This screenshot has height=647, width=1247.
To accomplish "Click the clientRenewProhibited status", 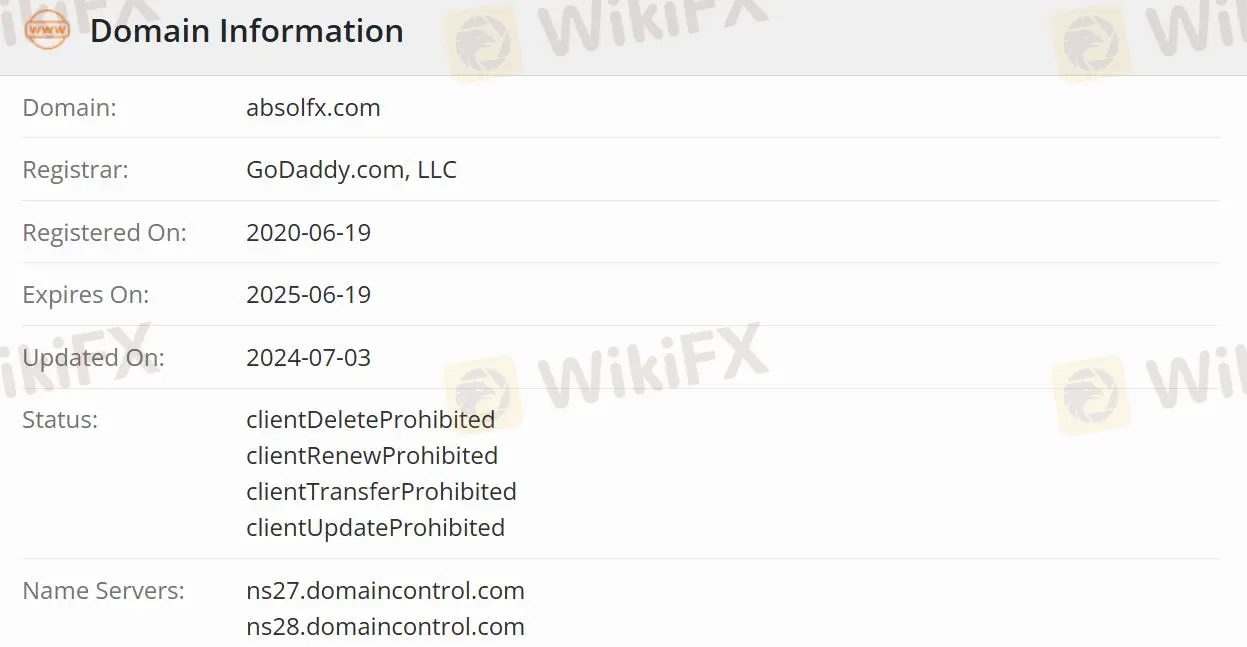I will pyautogui.click(x=372, y=456).
